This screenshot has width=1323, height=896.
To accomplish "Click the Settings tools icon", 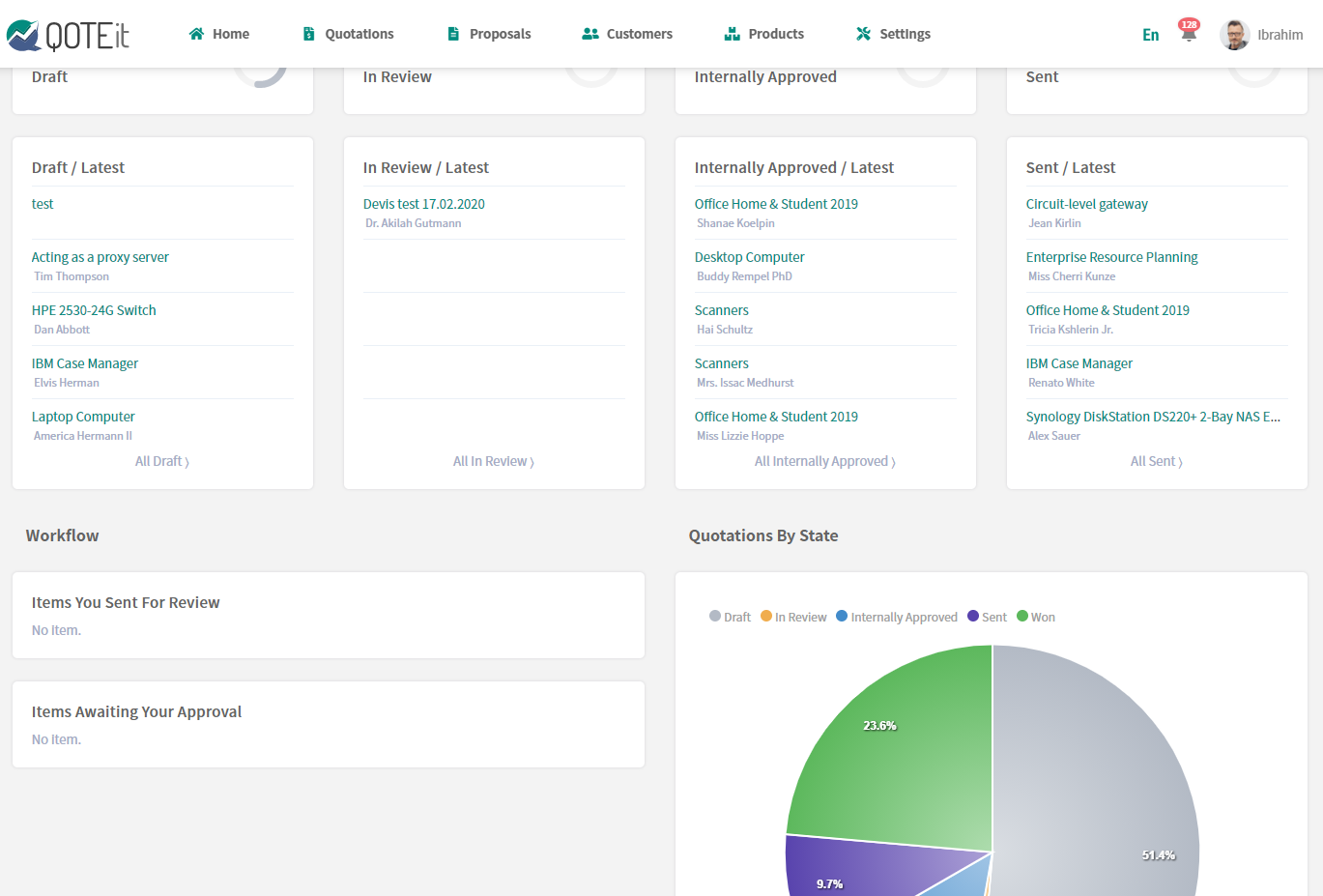I will click(864, 34).
